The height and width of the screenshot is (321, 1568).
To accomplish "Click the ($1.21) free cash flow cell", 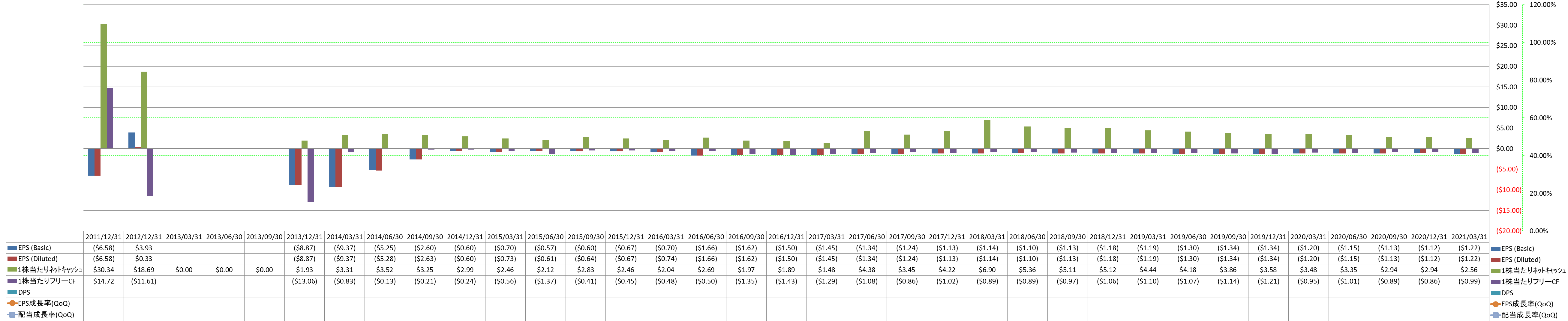I will pos(1269,281).
